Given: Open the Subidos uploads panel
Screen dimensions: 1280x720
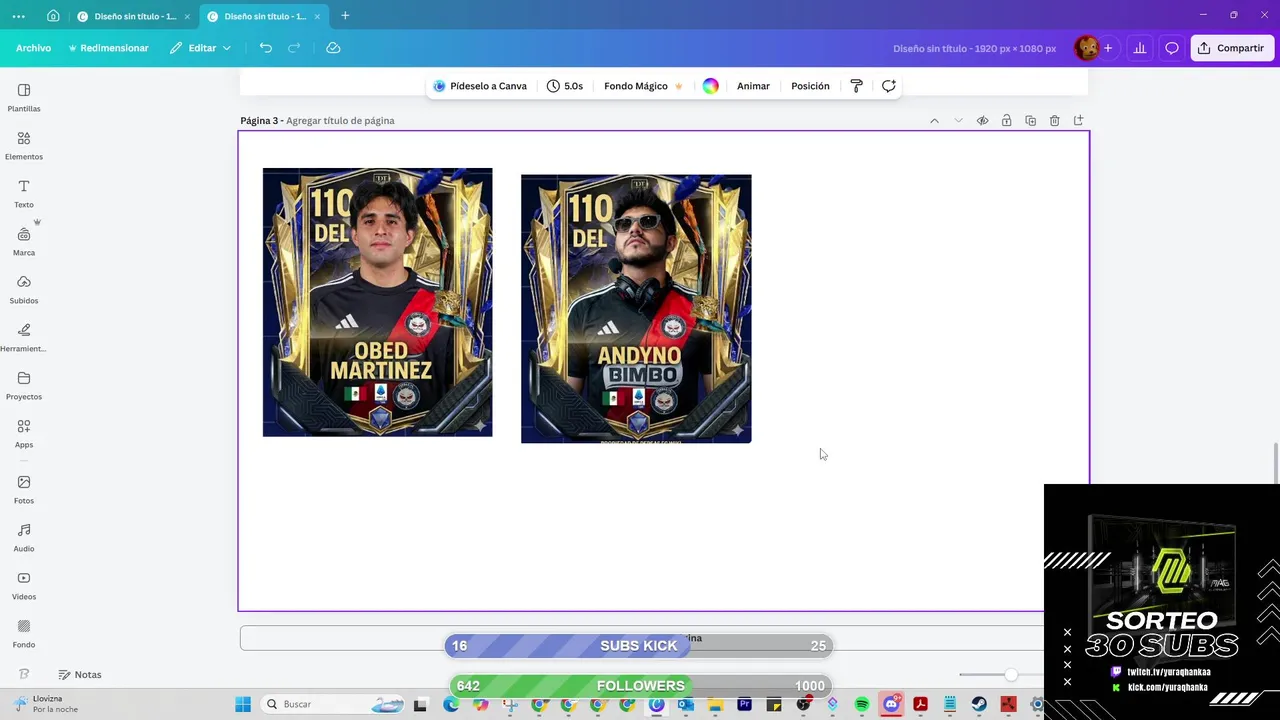Looking at the screenshot, I should 24,289.
